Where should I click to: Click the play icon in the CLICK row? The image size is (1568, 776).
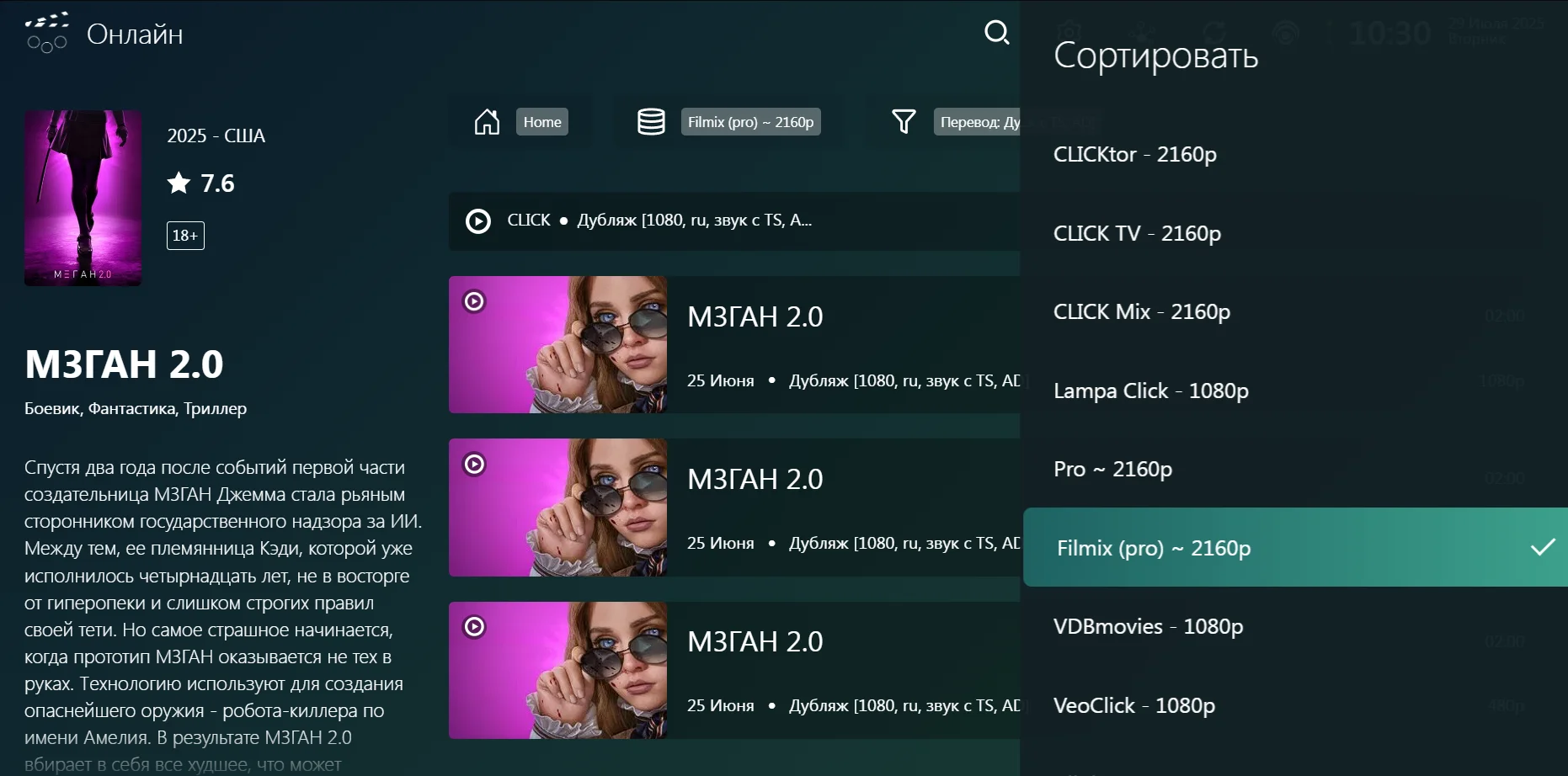(x=478, y=221)
